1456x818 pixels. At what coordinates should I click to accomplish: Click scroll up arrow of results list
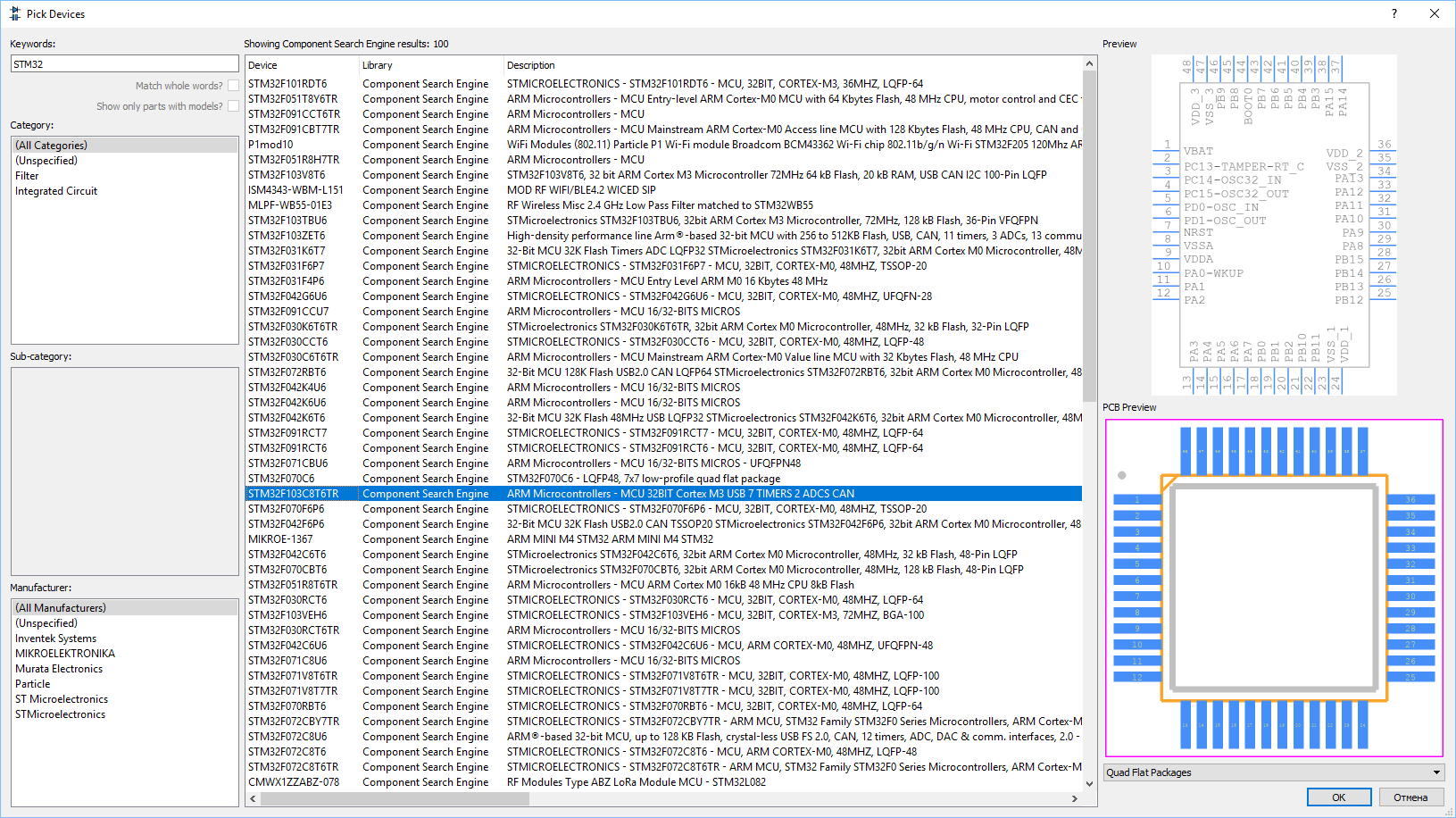[x=1089, y=64]
